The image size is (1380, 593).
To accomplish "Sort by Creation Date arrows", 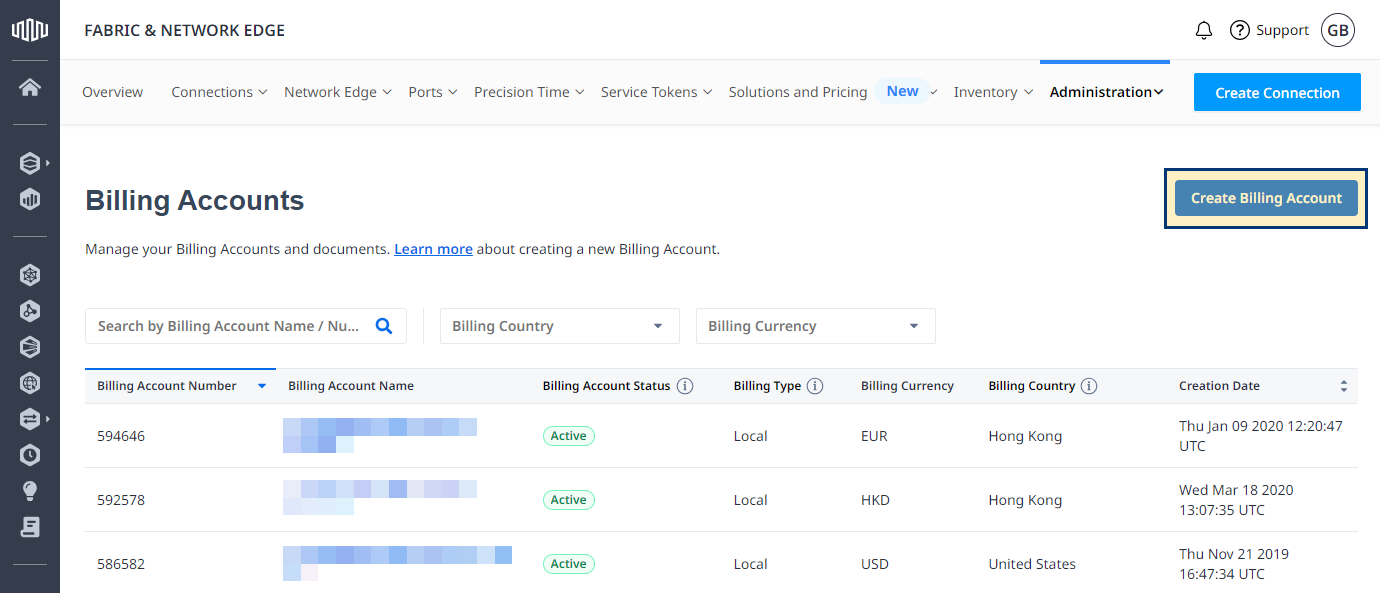I will pyautogui.click(x=1344, y=386).
